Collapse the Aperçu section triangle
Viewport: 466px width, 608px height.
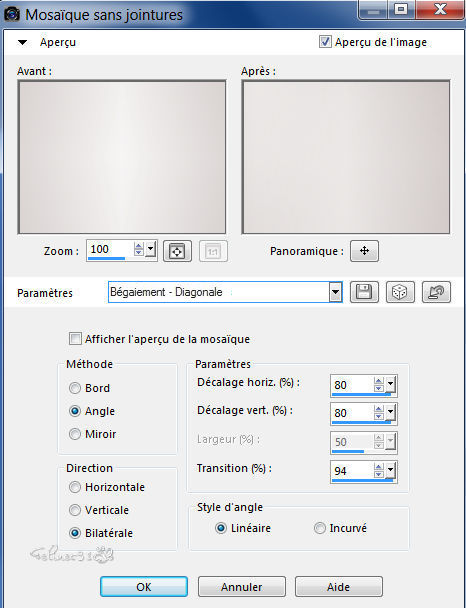click(x=22, y=42)
